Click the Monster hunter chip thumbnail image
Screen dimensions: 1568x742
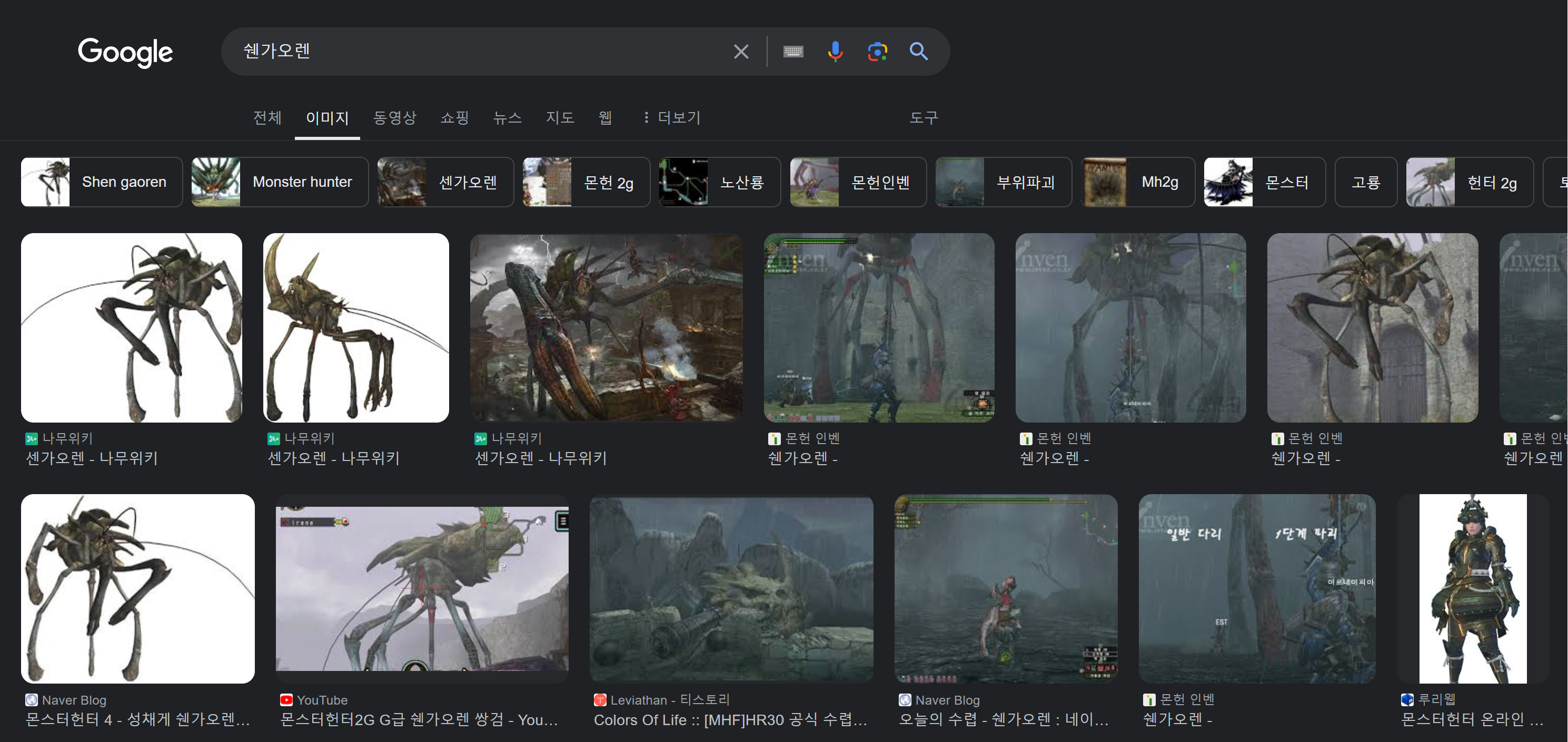tap(216, 182)
